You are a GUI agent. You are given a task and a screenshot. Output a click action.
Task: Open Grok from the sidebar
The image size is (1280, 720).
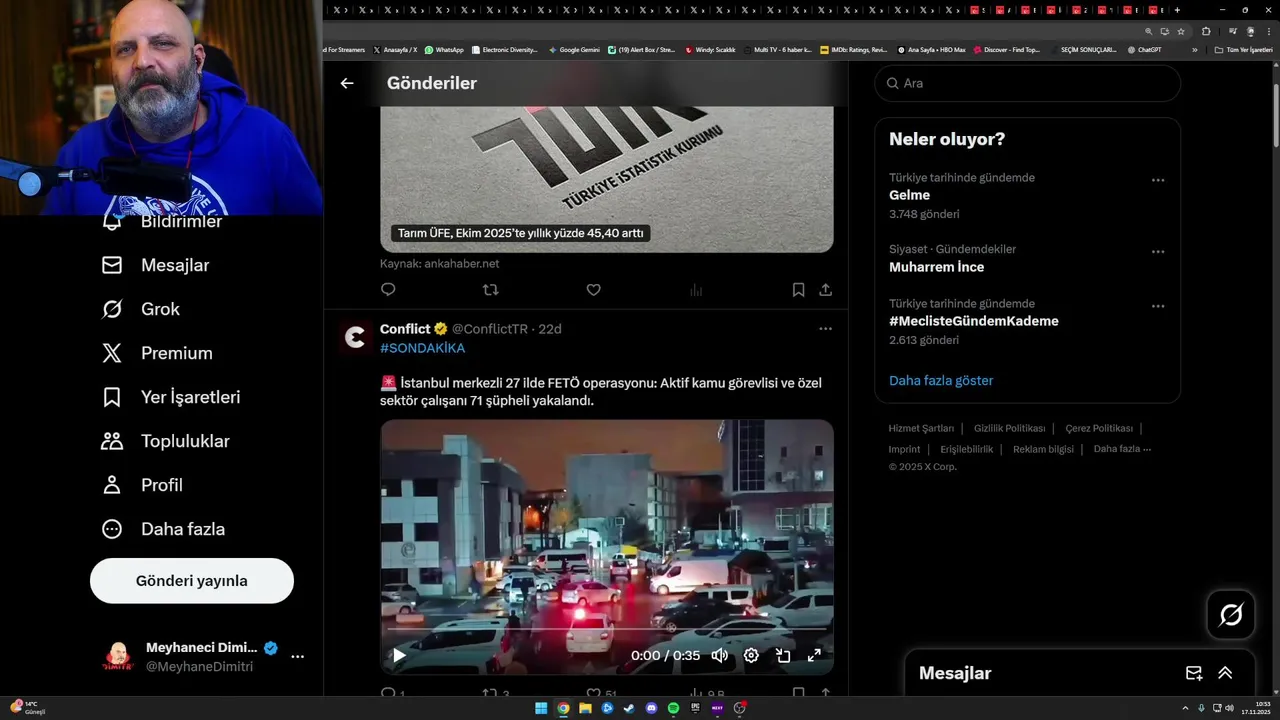click(140, 309)
